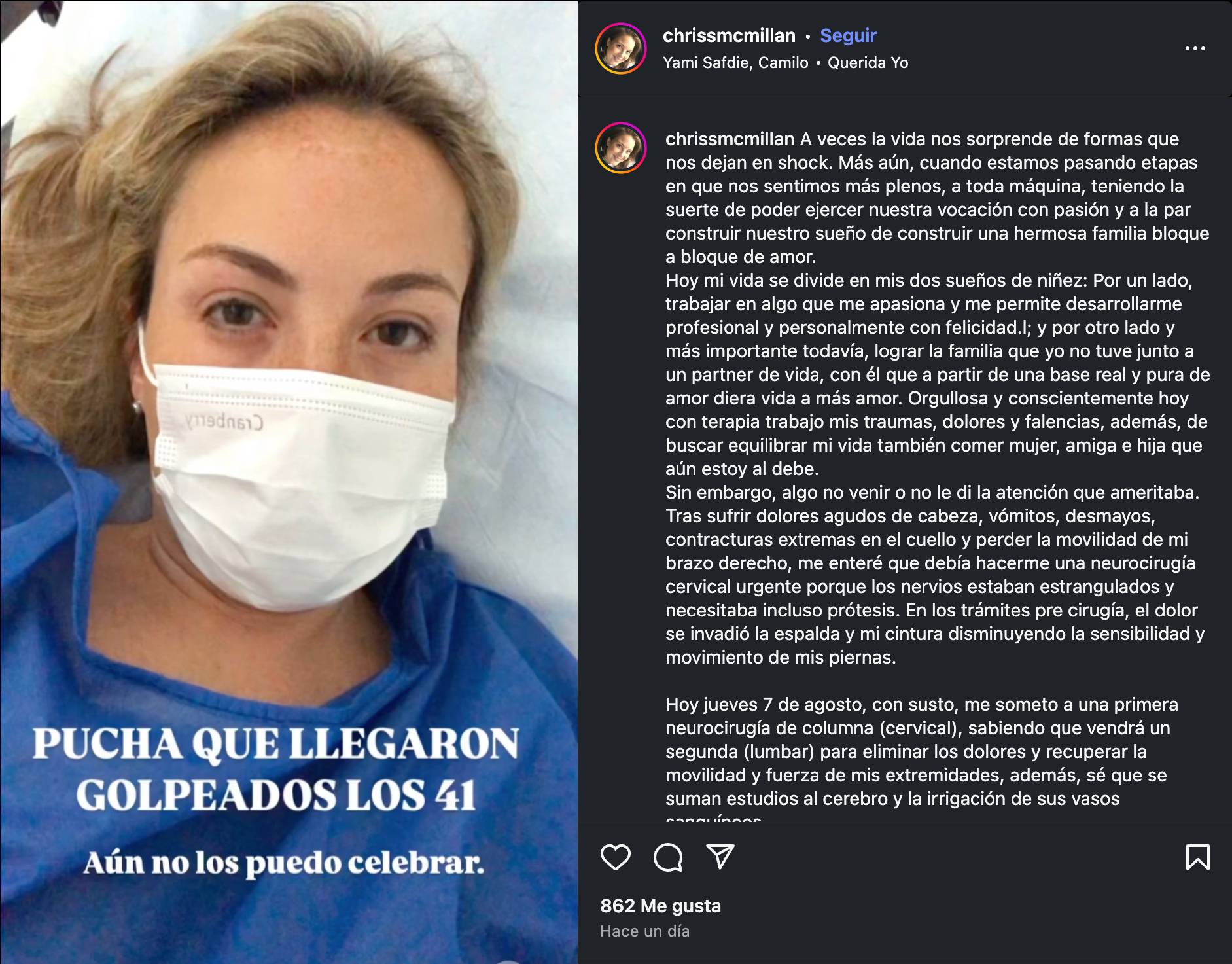This screenshot has width=1232, height=964.
Task: Click the Aún no los puedo celebrar subtitle
Action: click(283, 864)
